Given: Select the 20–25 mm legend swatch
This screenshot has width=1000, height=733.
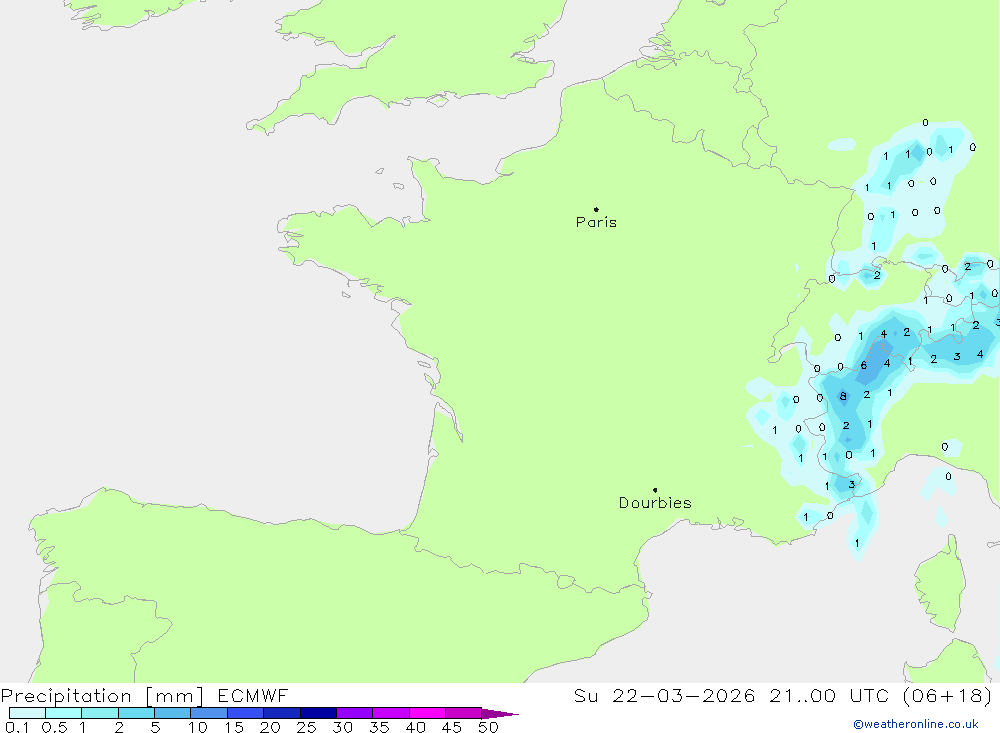Looking at the screenshot, I should (x=282, y=713).
